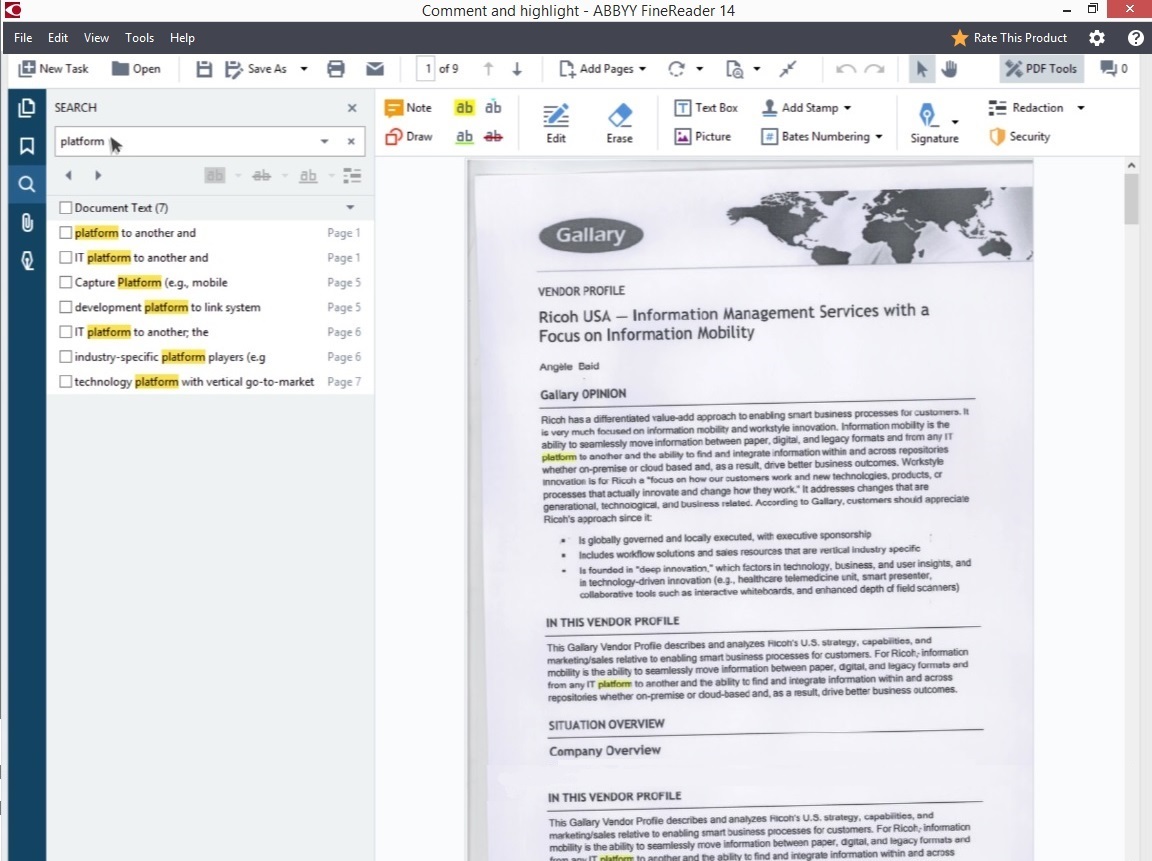Insert a Text Box
Image resolution: width=1152 pixels, height=861 pixels.
point(706,108)
